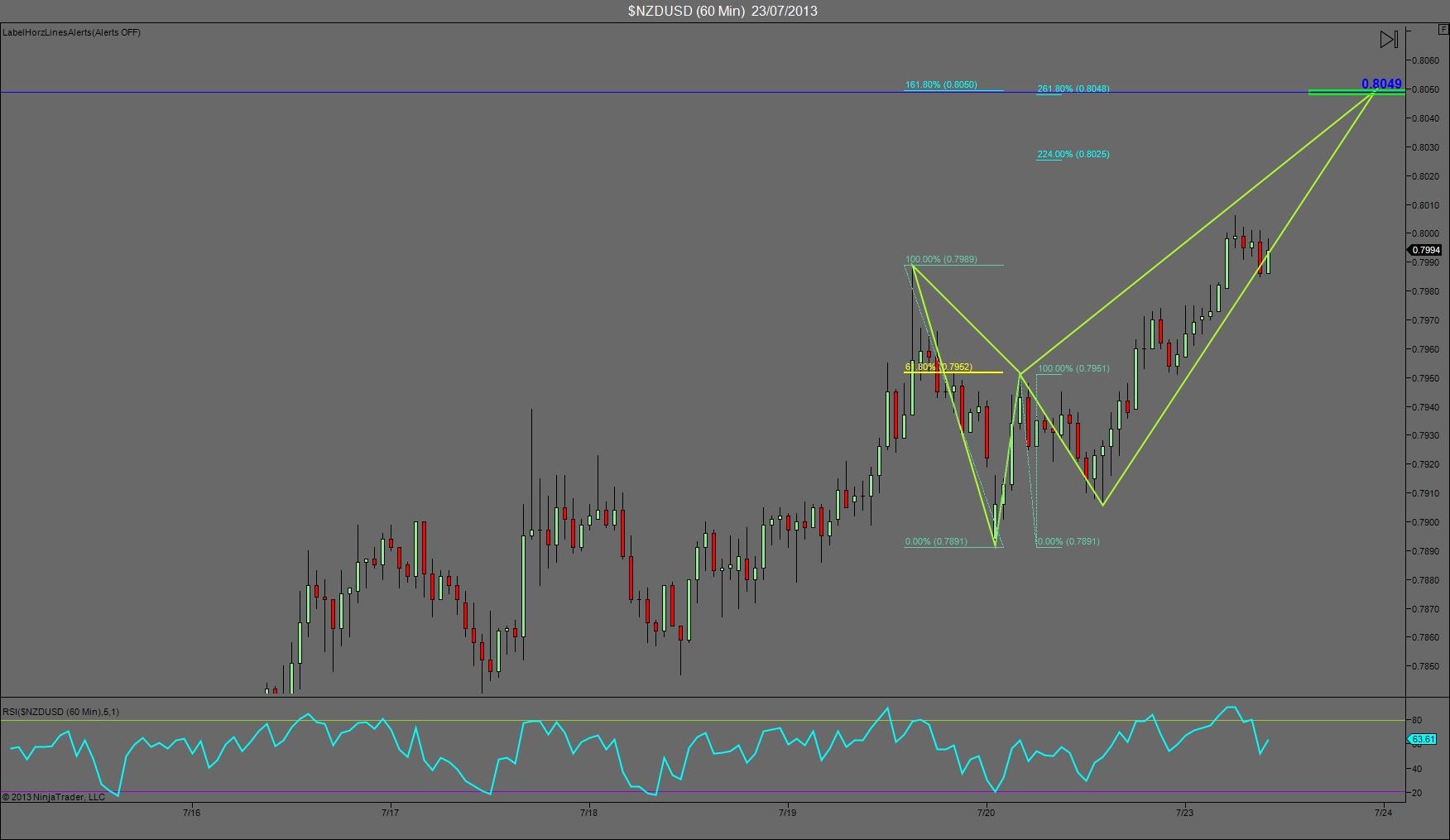Viewport: 1450px width, 840px height.
Task: Click the 261.80% (0.8048) Fibonacci label
Action: [1073, 89]
